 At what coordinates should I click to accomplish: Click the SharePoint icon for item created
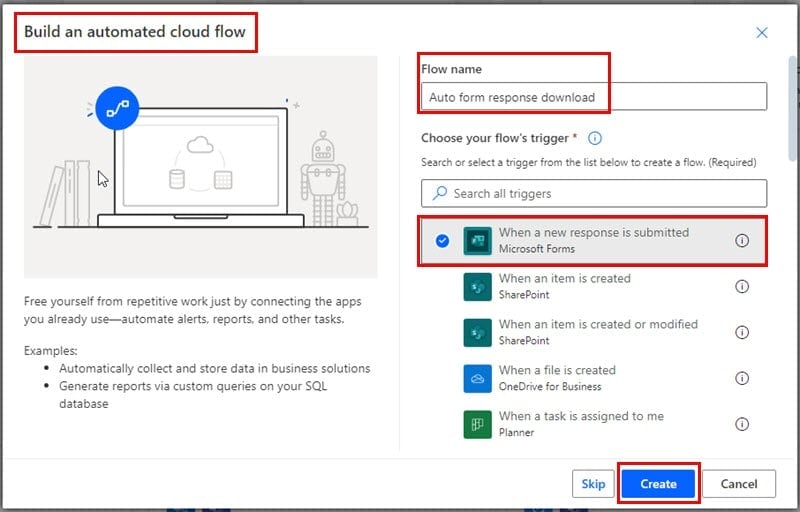477,287
